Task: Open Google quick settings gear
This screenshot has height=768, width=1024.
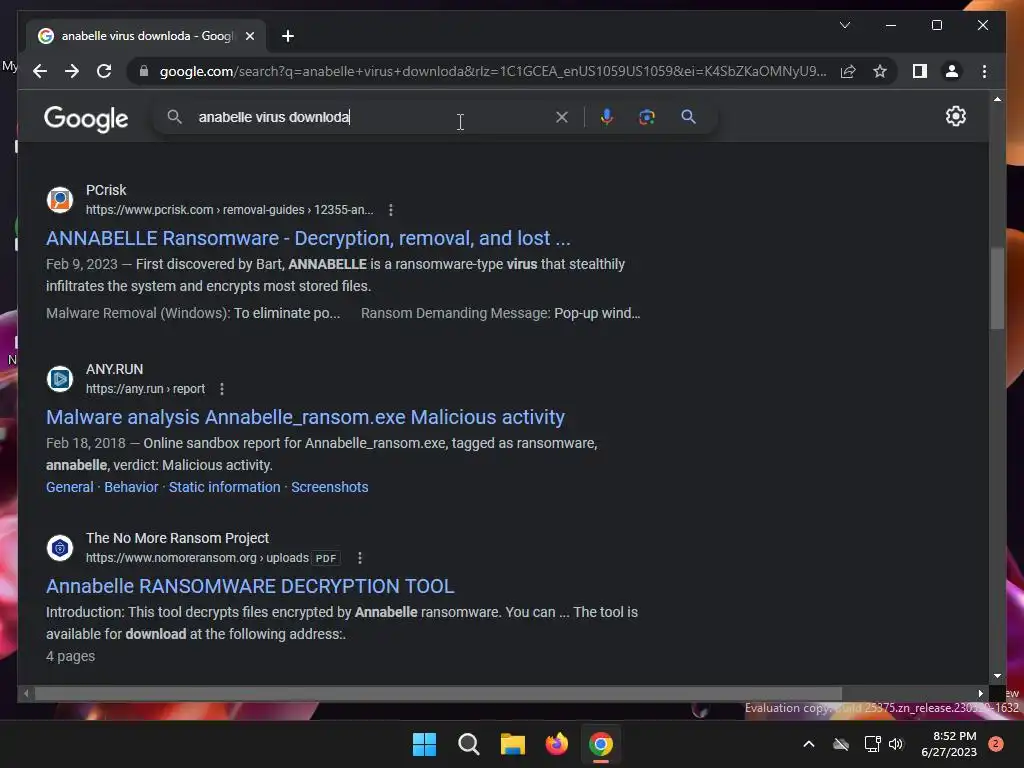Action: click(955, 116)
